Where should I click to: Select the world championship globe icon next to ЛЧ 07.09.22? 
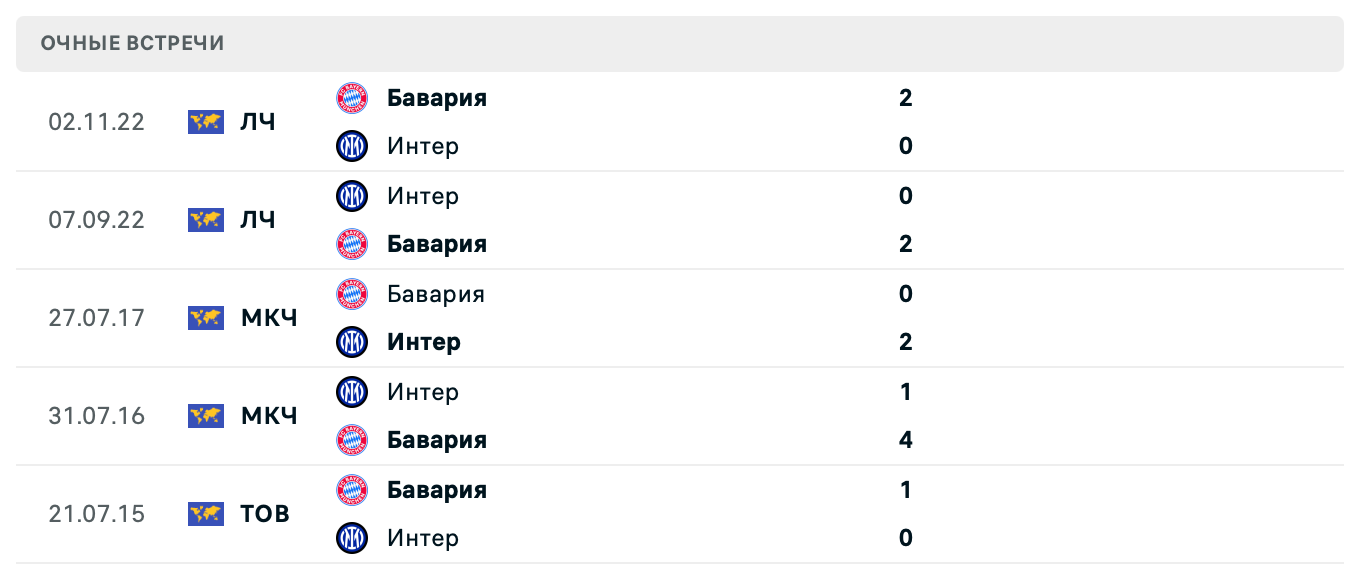pyautogui.click(x=205, y=220)
